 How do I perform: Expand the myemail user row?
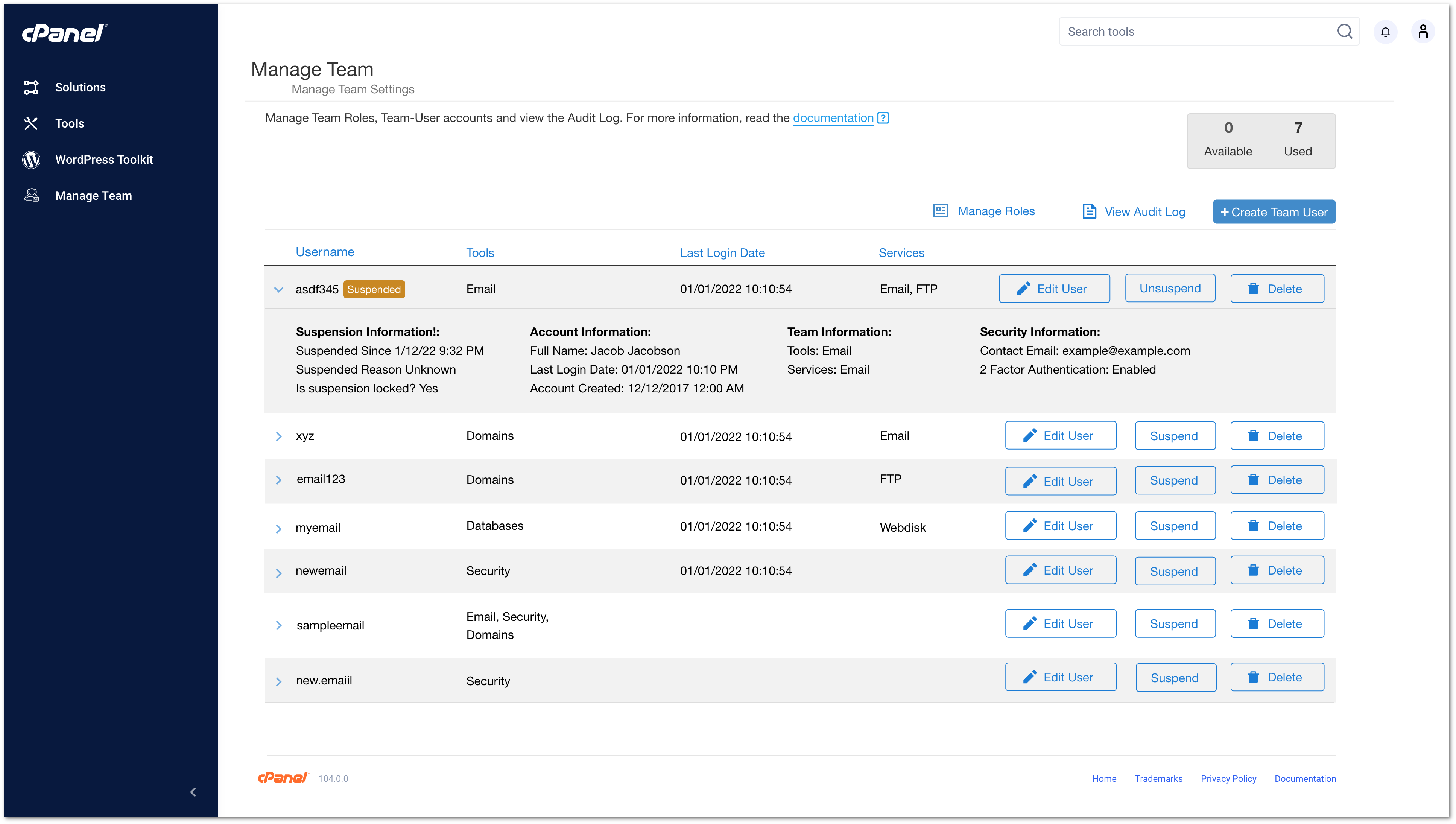pos(278,529)
